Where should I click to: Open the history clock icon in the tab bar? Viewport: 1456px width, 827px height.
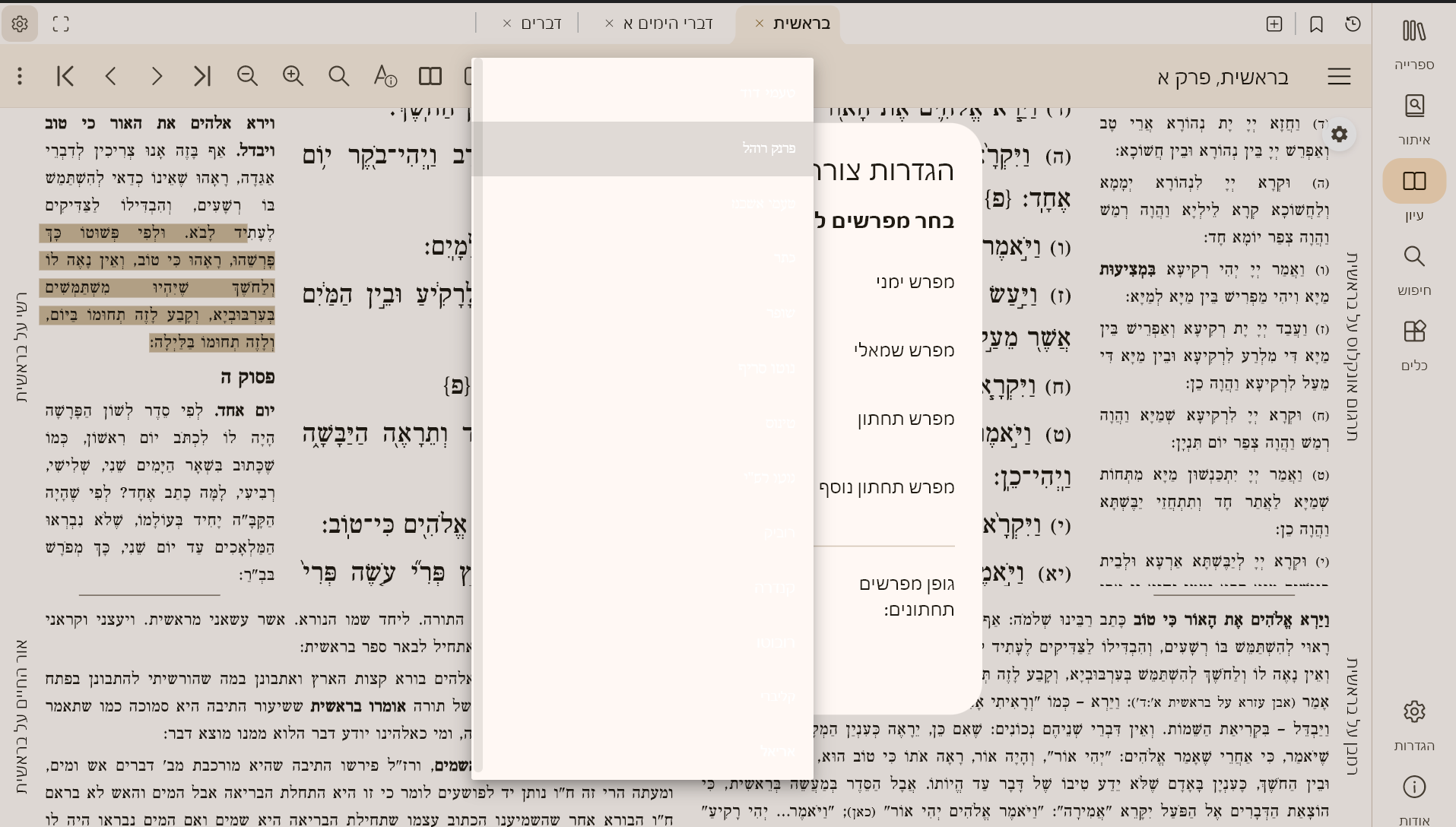click(1353, 24)
